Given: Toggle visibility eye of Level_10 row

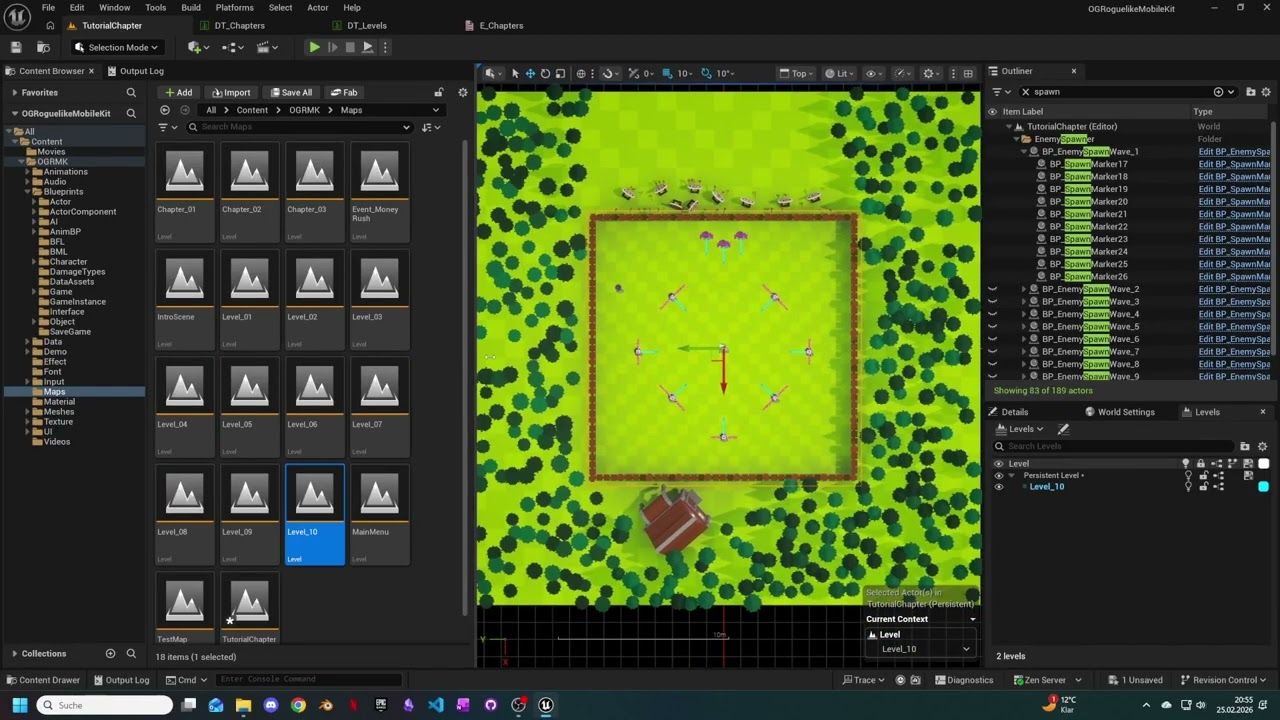Looking at the screenshot, I should (998, 486).
